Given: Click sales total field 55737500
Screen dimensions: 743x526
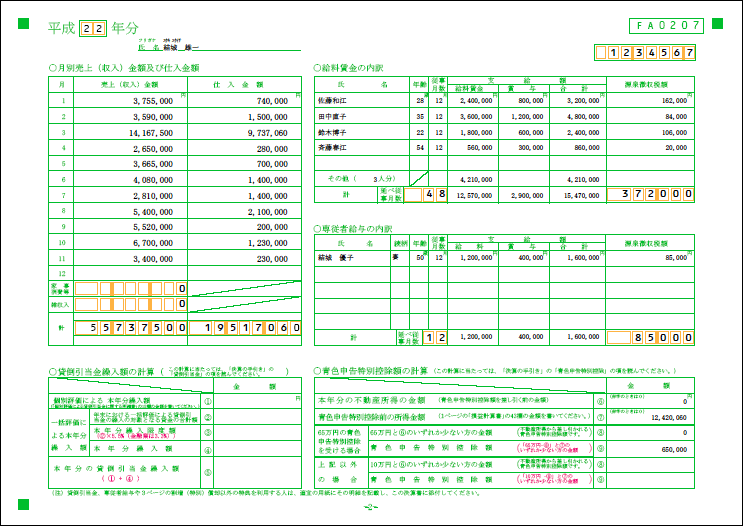Looking at the screenshot, I should coord(131,327).
